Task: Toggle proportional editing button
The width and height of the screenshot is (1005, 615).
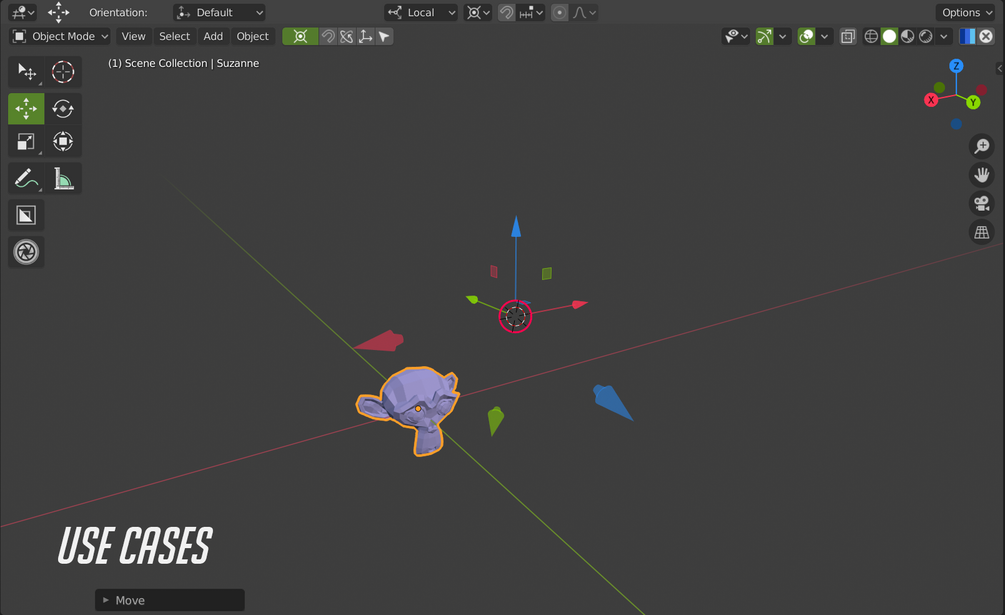Action: (560, 12)
